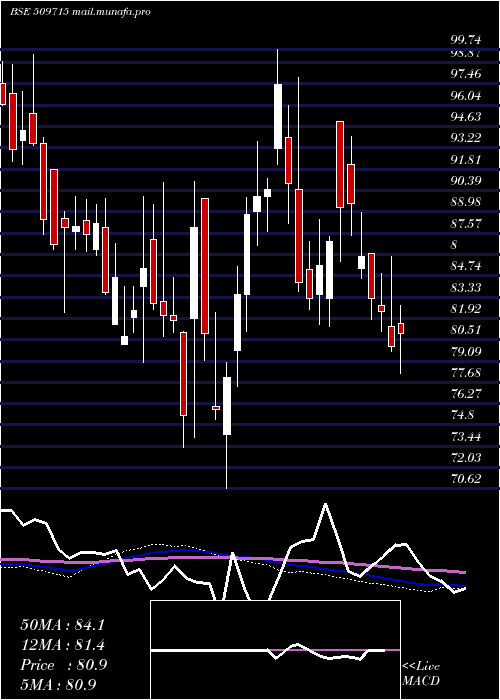Screen dimensions: 500x700
Task: Click the 12MA : 81.4 readout
Action: click(x=62, y=645)
